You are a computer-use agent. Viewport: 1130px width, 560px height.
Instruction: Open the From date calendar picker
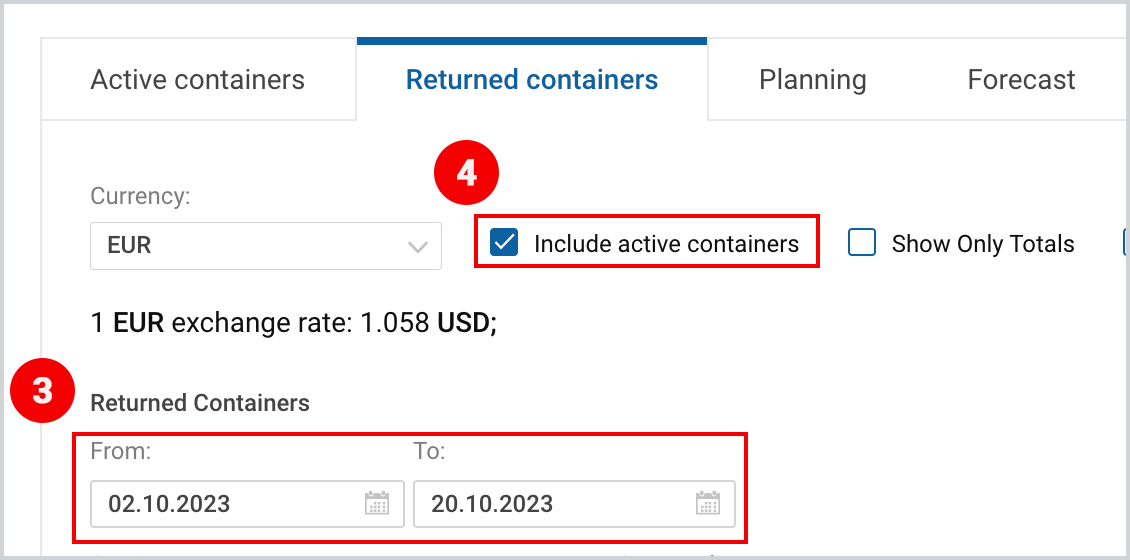pos(377,503)
